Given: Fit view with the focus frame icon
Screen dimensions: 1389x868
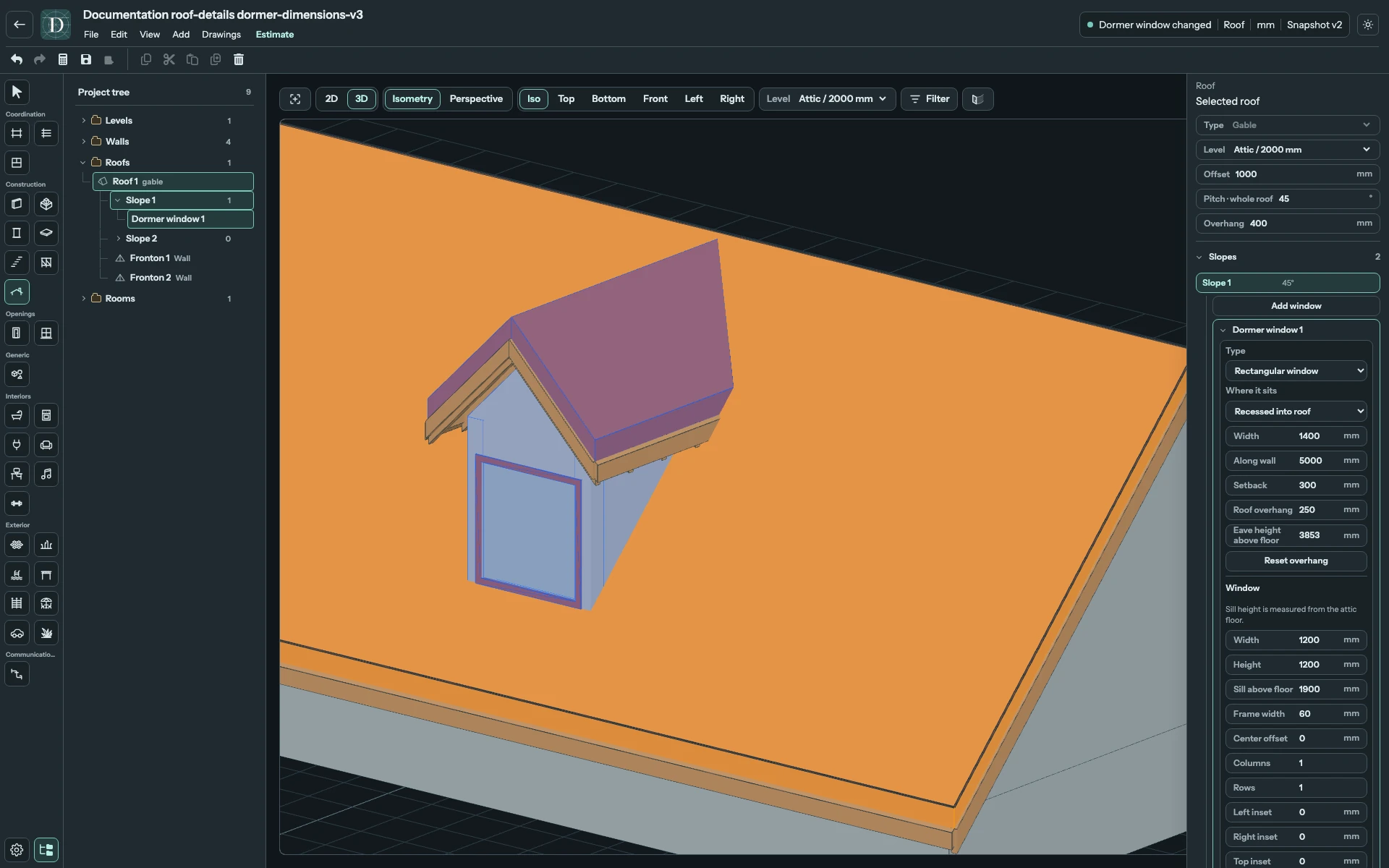Looking at the screenshot, I should click(x=295, y=99).
